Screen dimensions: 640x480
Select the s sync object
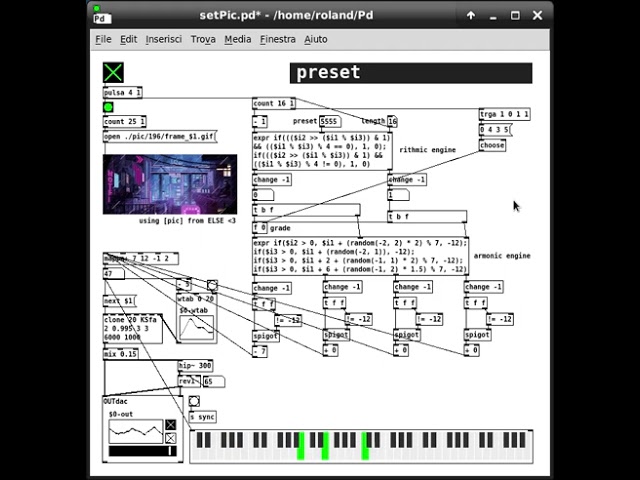pos(202,417)
